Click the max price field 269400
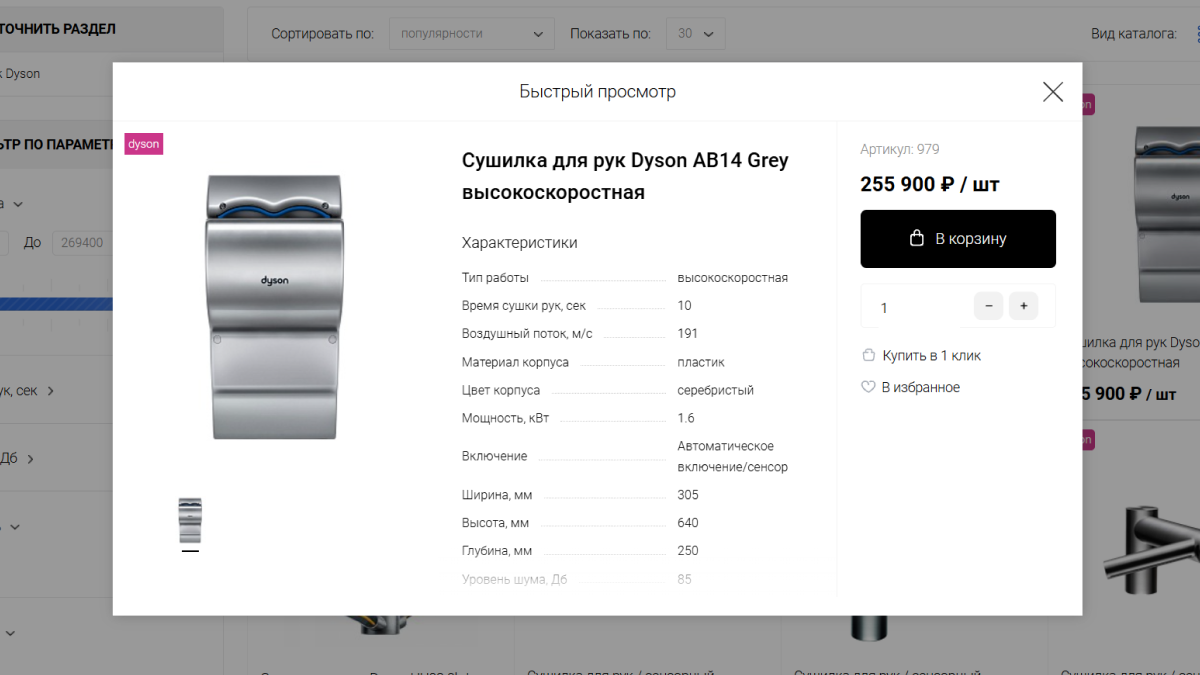 (x=82, y=243)
